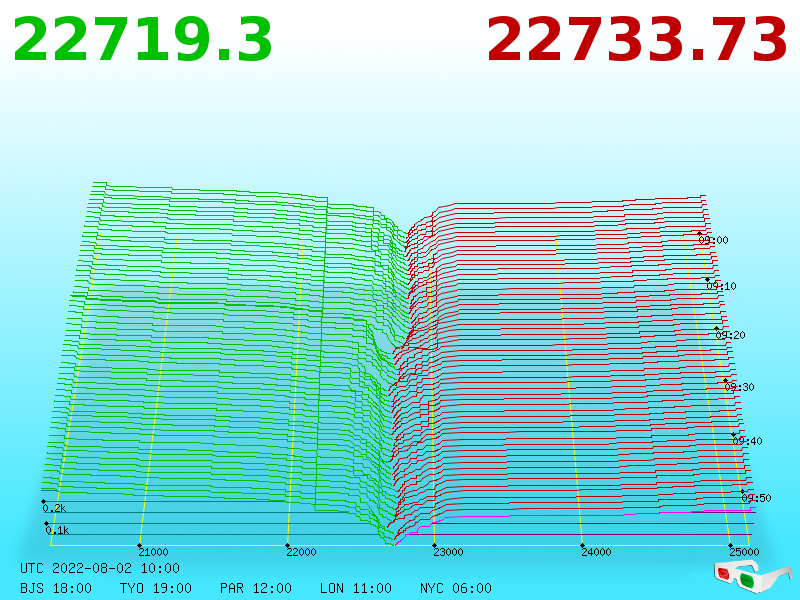
Task: Click the 24000 price axis label
Action: (596, 552)
